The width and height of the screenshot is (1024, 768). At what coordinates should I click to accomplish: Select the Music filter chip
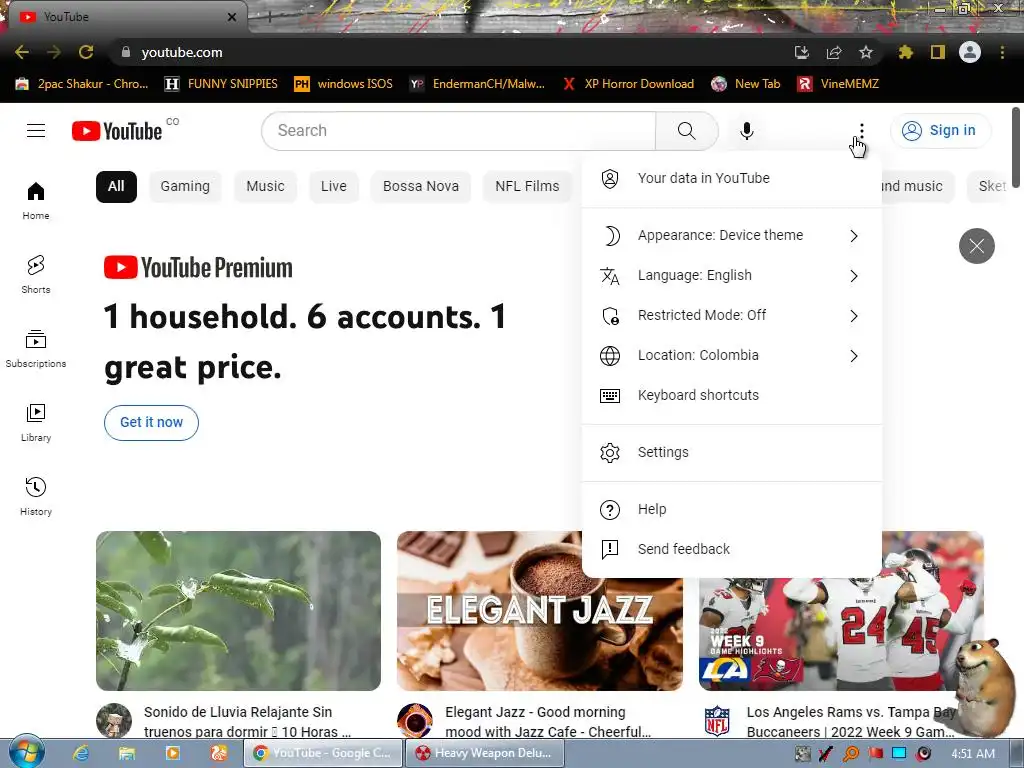265,186
